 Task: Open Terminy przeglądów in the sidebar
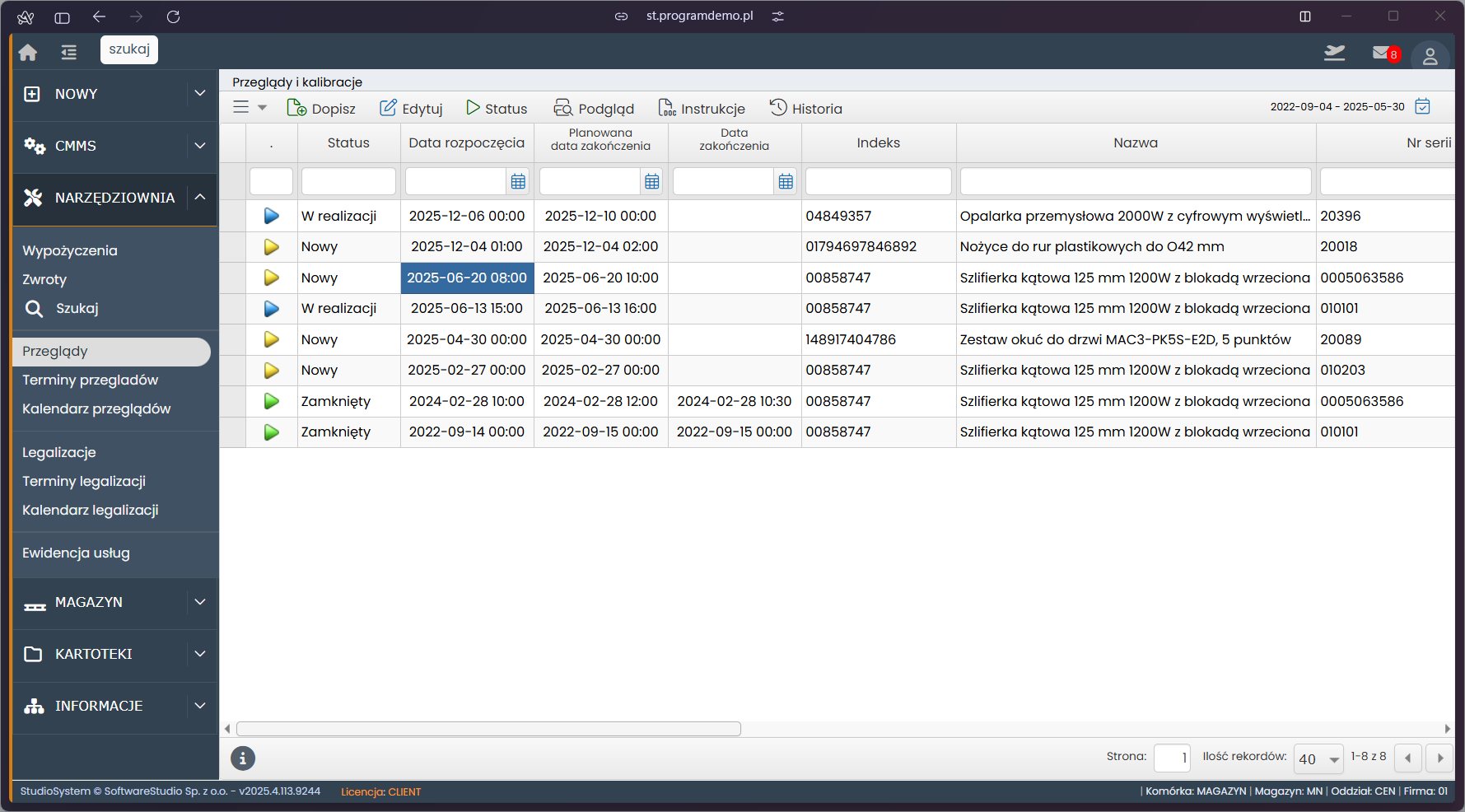click(x=91, y=380)
